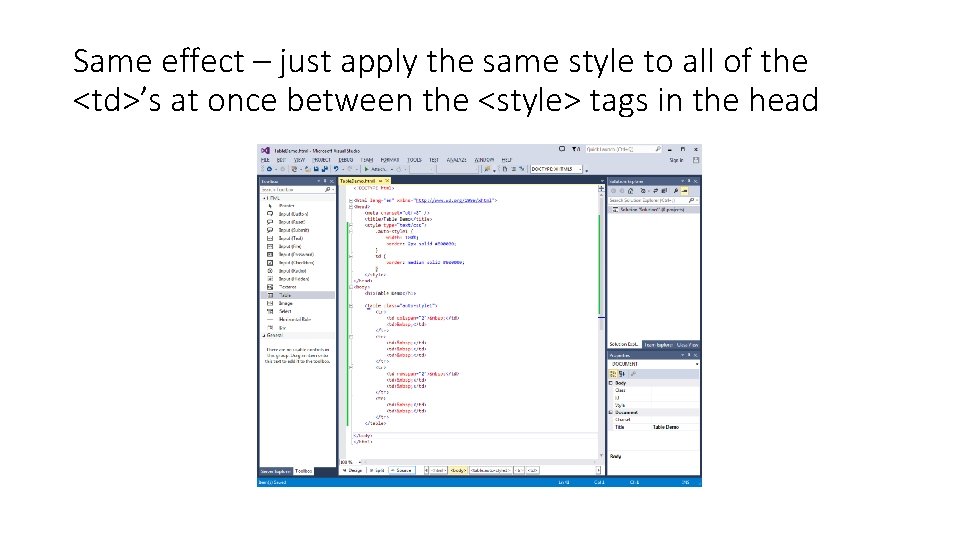Select Input (Hidden) in Toolbox
Viewport: 960px width, 540px height.
tap(293, 279)
